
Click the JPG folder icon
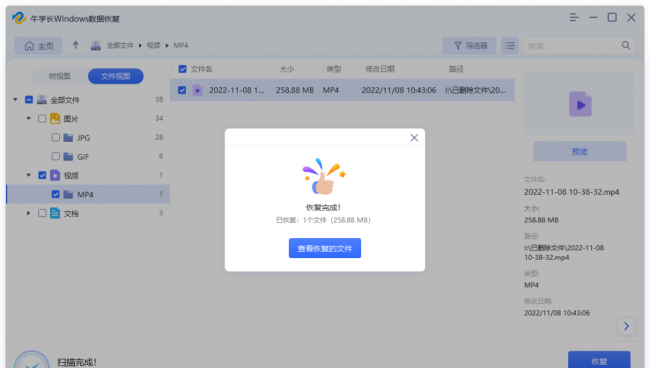point(68,138)
